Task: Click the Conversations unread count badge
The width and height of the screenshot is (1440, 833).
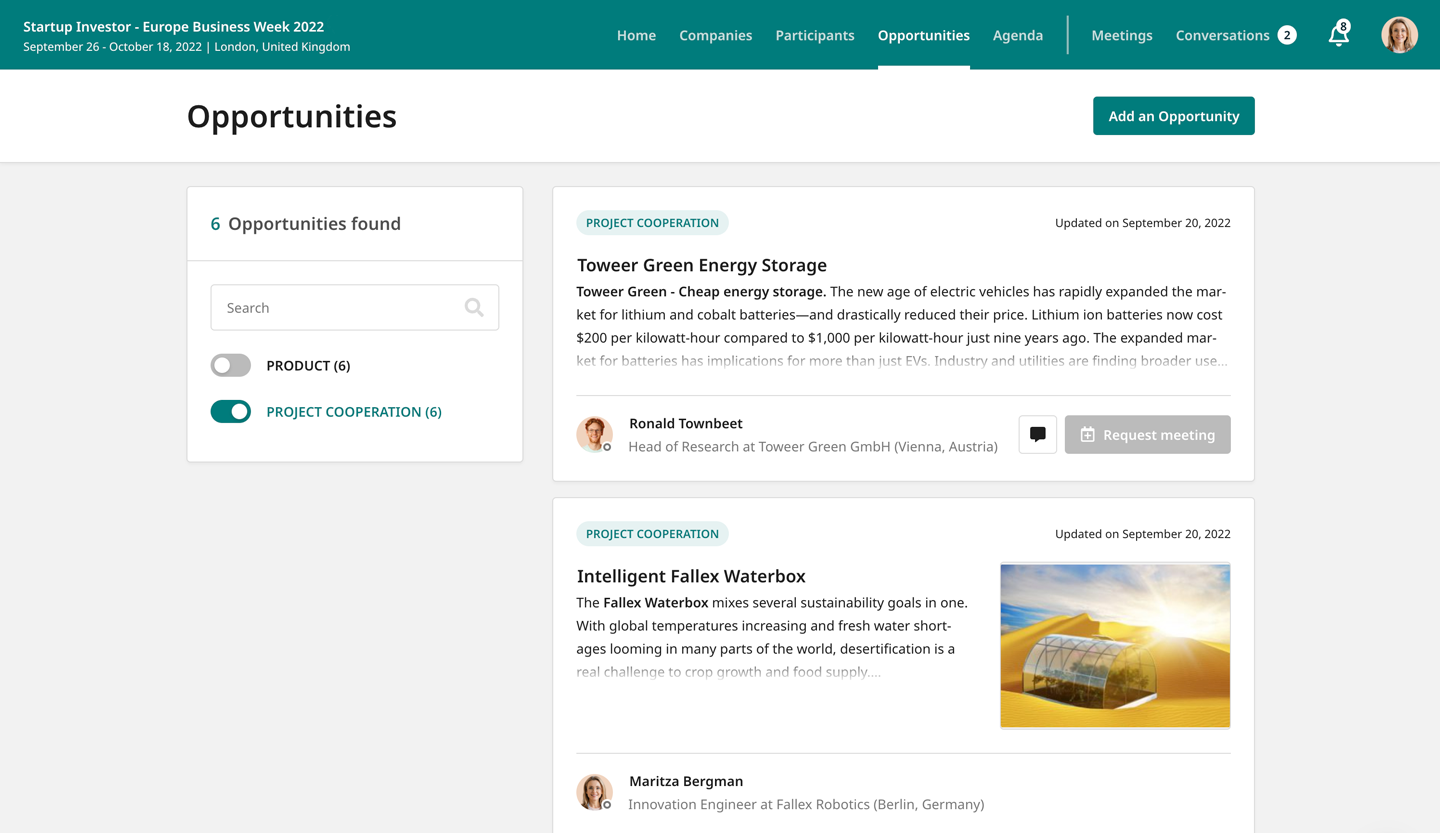Action: (x=1287, y=35)
